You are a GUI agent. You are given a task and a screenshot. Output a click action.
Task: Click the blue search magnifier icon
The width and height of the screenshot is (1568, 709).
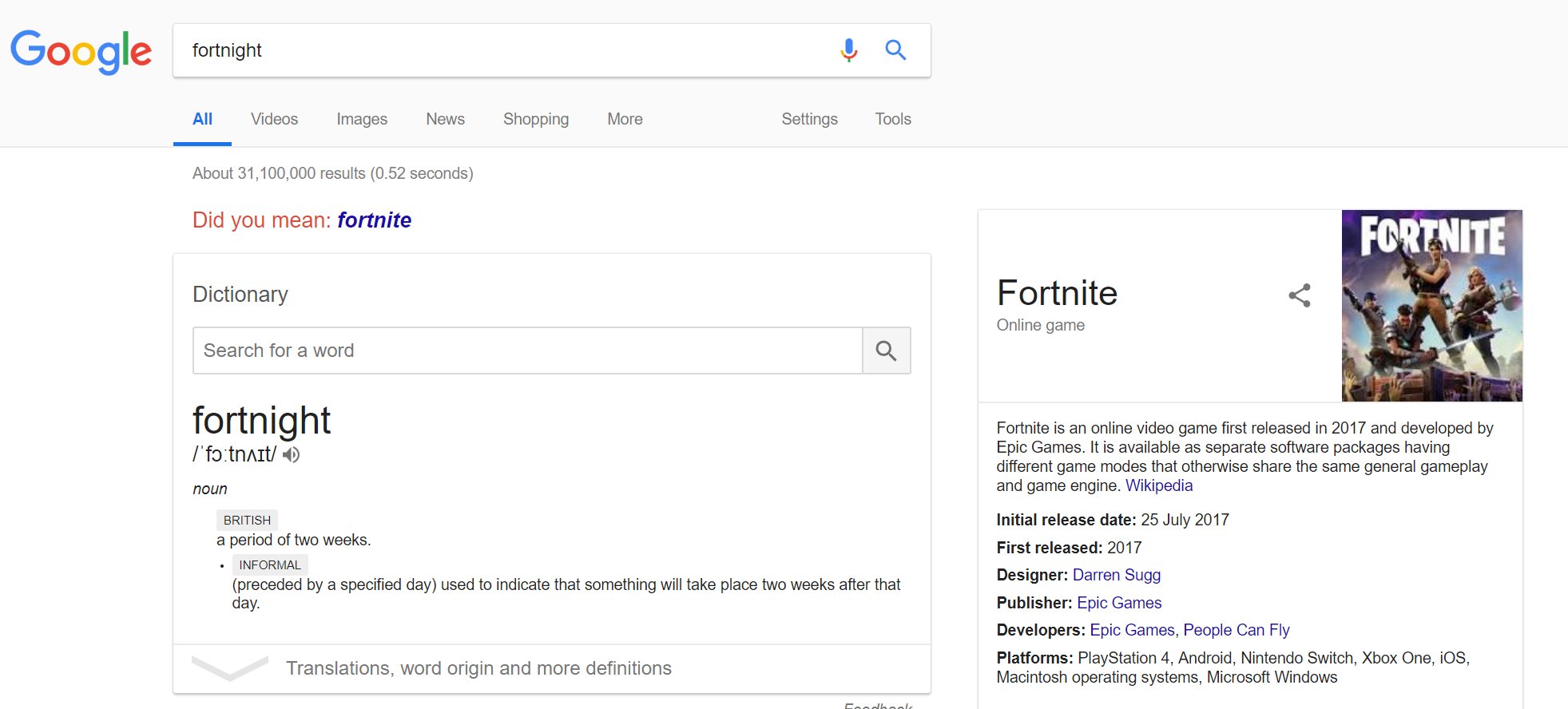[895, 50]
